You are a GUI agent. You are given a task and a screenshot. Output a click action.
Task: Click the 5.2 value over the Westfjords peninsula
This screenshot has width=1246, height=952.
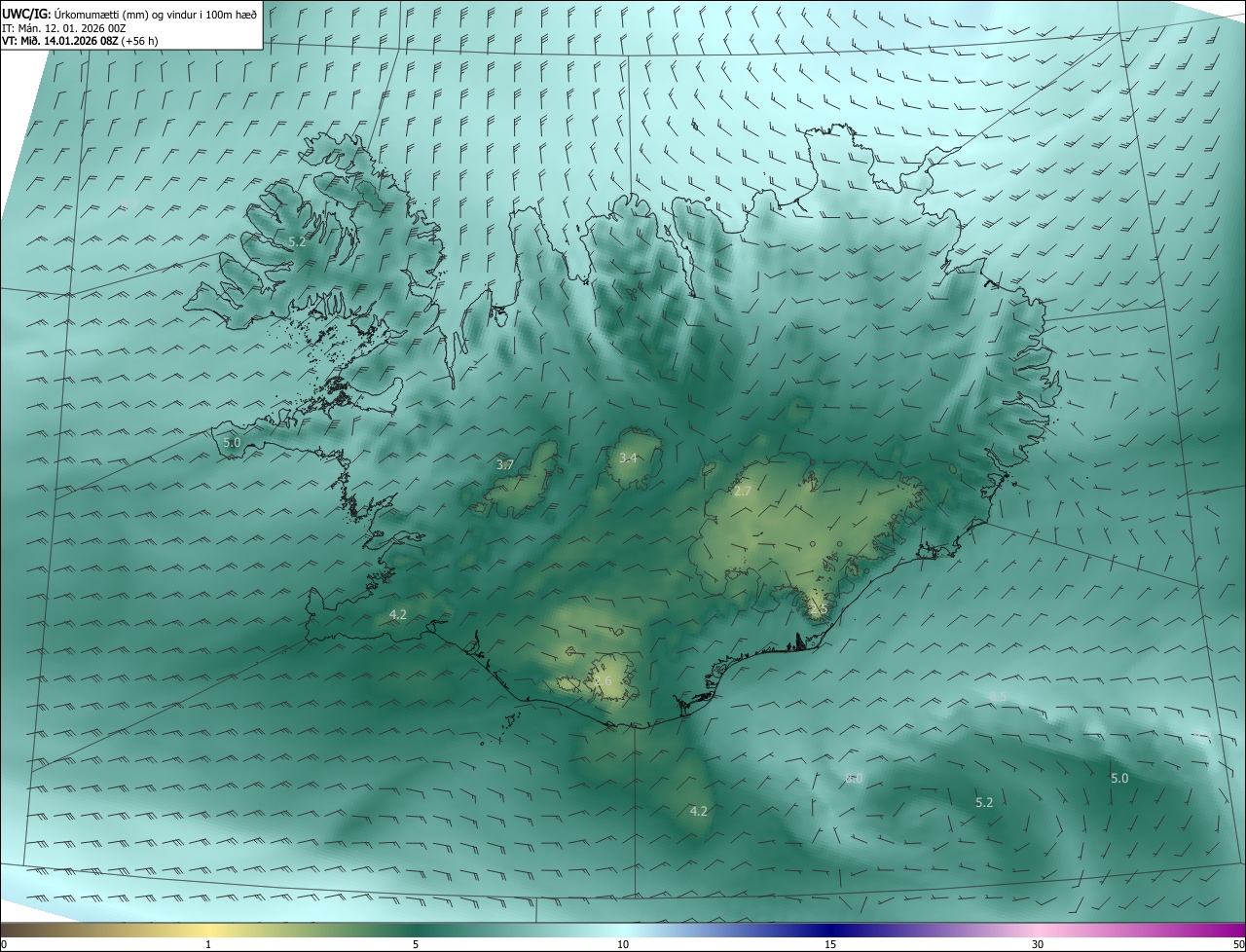click(x=297, y=241)
